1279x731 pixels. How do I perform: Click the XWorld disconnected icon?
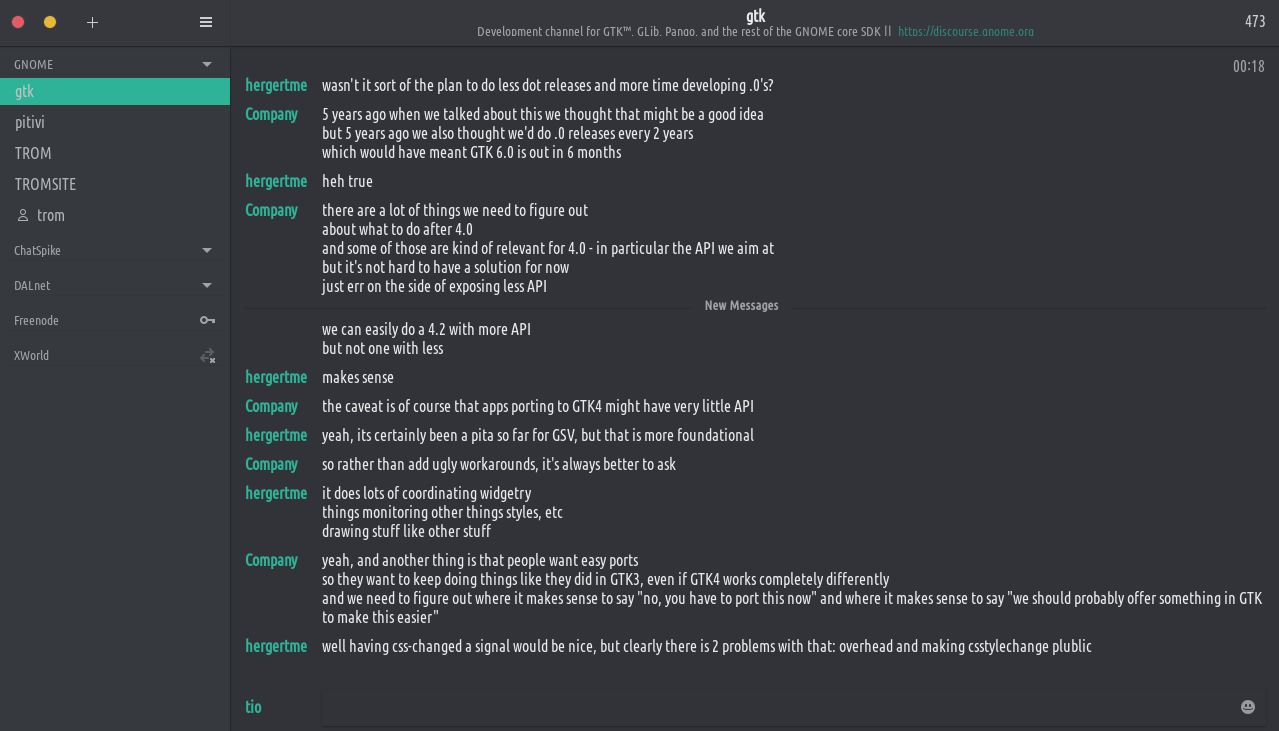tap(207, 356)
